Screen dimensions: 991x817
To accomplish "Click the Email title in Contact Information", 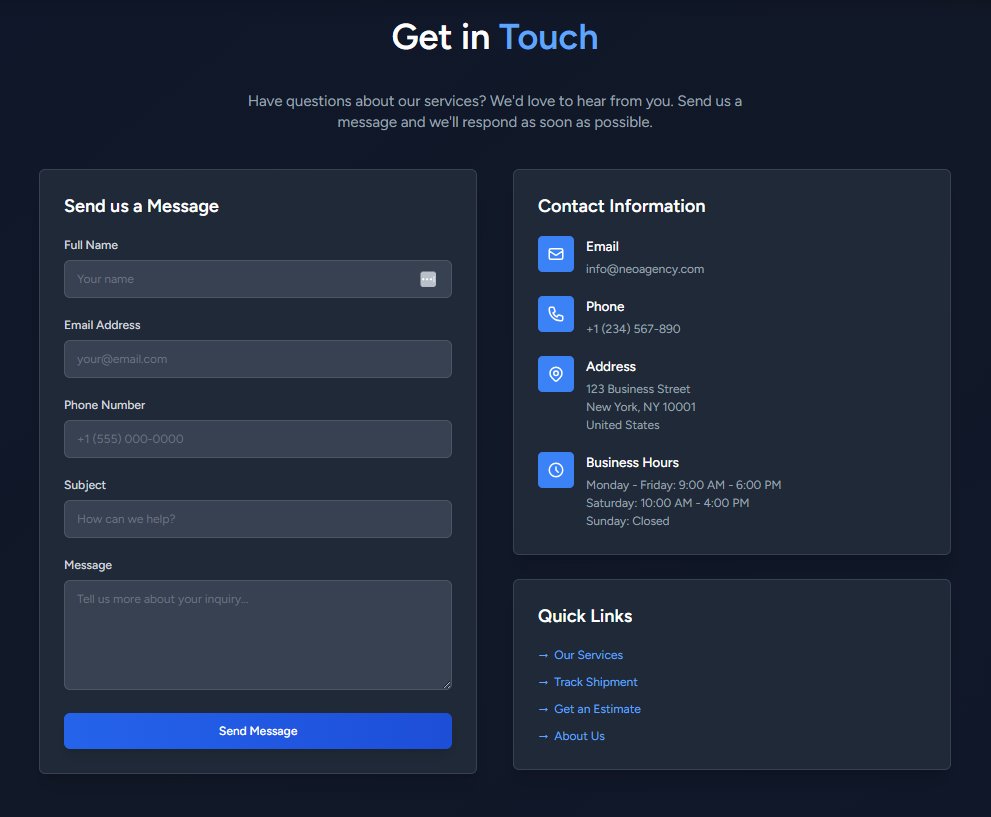I will [x=602, y=246].
